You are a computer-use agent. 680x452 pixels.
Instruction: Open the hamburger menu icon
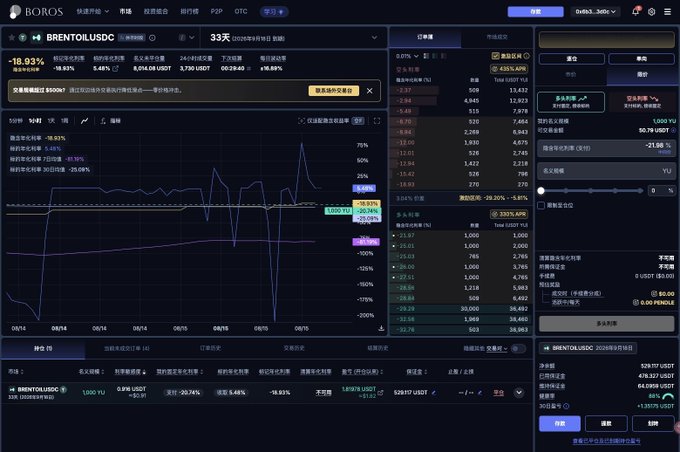tap(667, 12)
